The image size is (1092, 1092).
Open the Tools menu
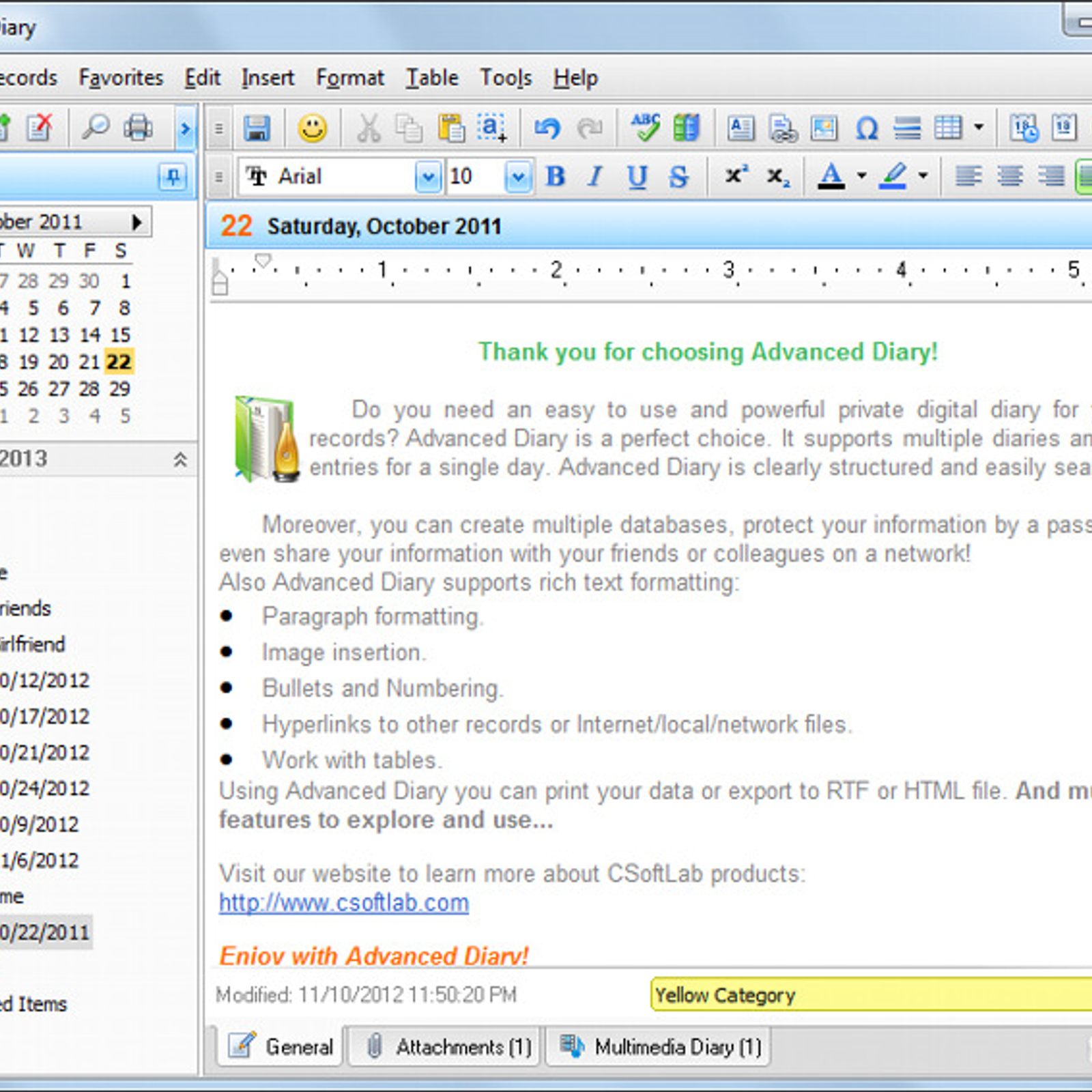pos(506,78)
